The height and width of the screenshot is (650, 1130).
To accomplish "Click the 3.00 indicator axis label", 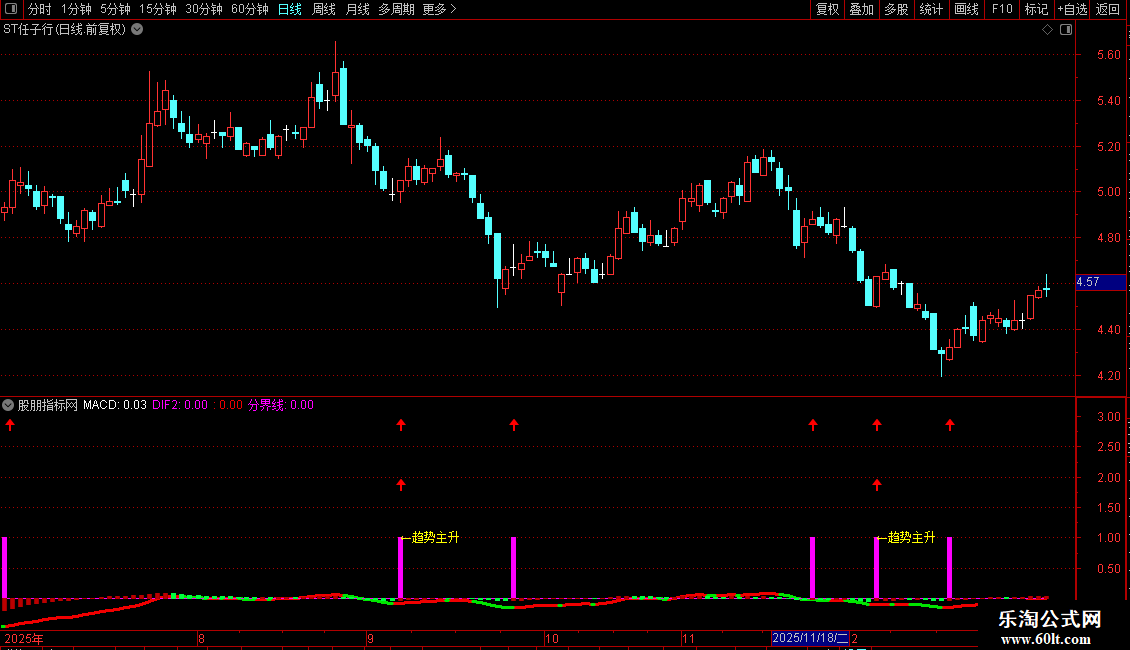I will [x=1108, y=417].
